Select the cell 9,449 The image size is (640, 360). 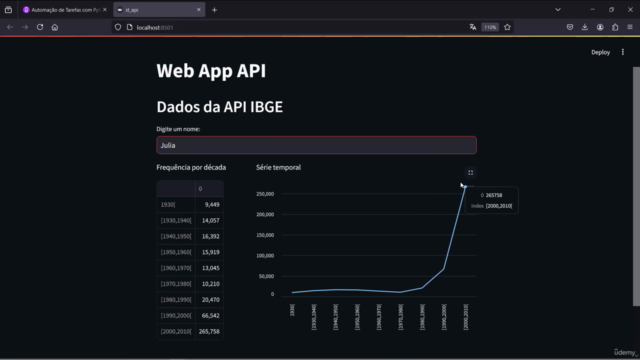point(209,204)
